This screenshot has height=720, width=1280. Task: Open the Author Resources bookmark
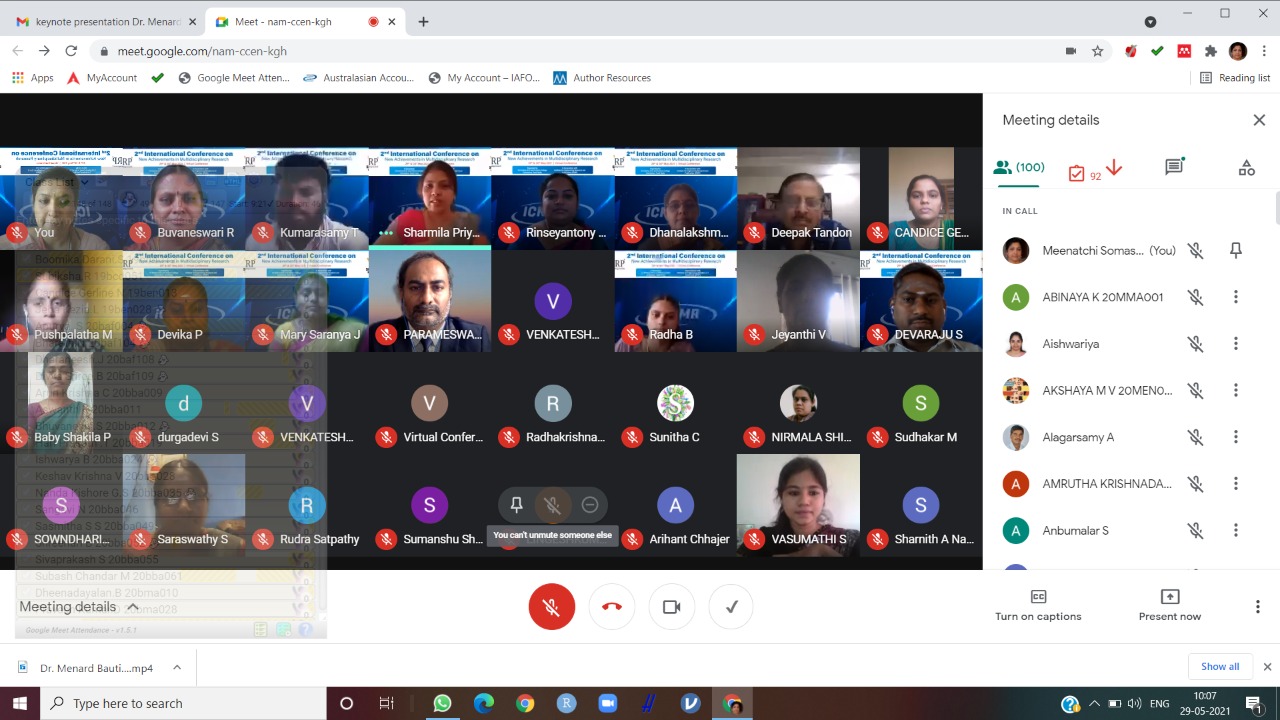click(x=602, y=78)
